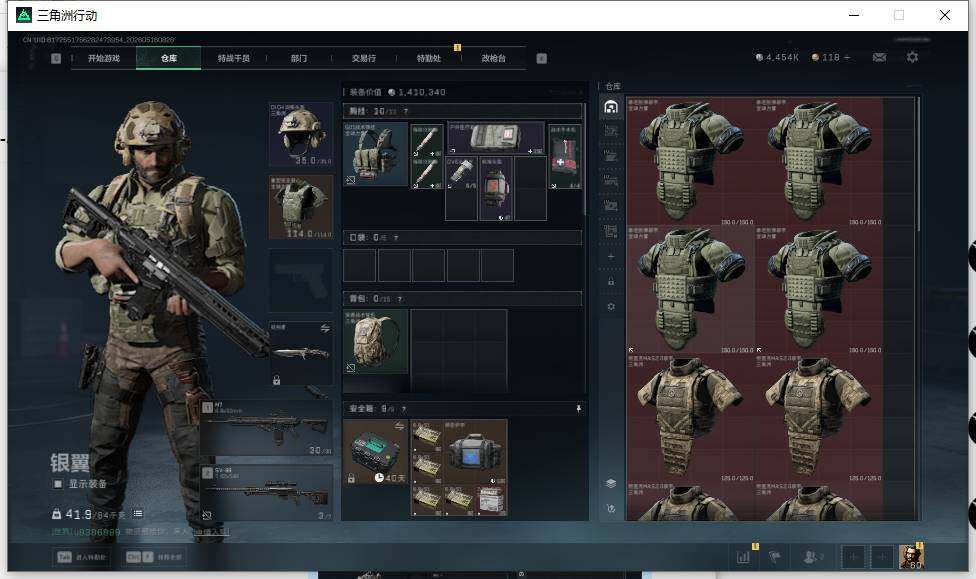This screenshot has height=579, width=976.
Task: Click the grey duffel bag in the safe box
Action: (x=475, y=452)
